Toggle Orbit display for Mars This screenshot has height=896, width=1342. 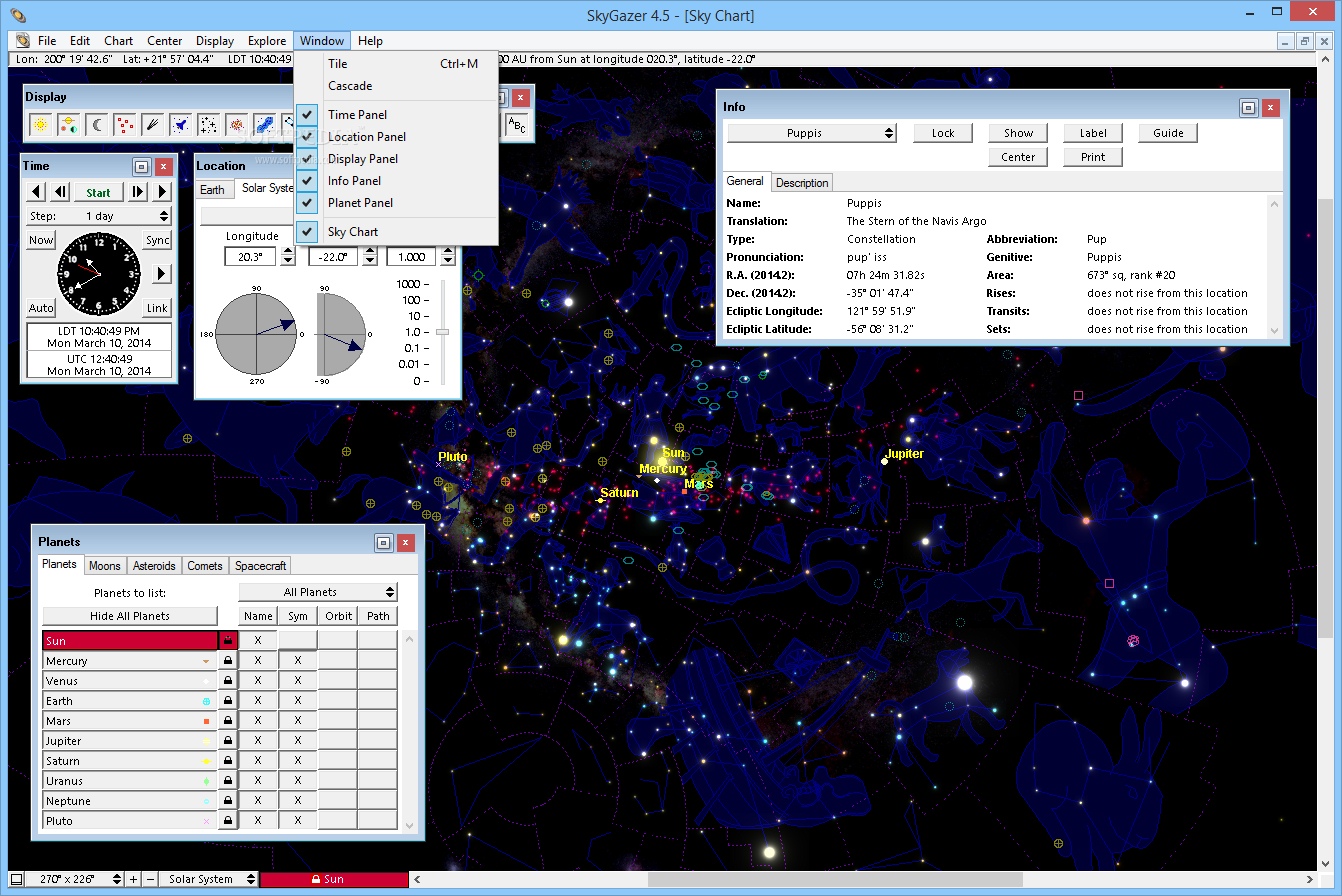[x=338, y=721]
